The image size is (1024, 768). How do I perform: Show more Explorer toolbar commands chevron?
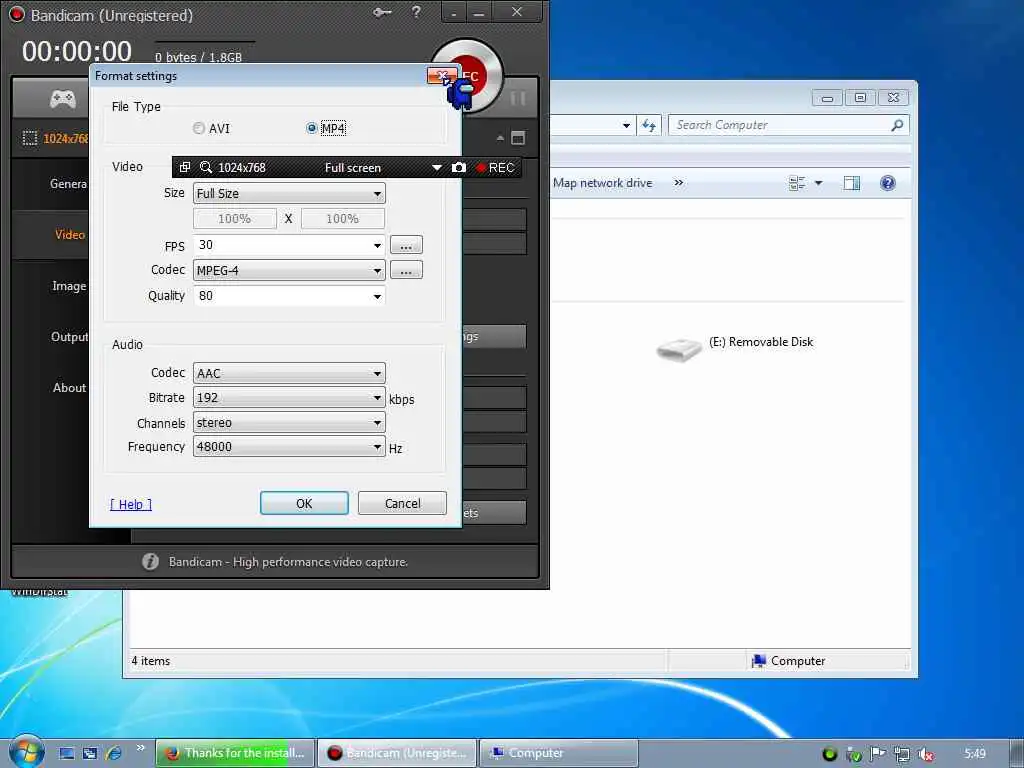coord(679,183)
